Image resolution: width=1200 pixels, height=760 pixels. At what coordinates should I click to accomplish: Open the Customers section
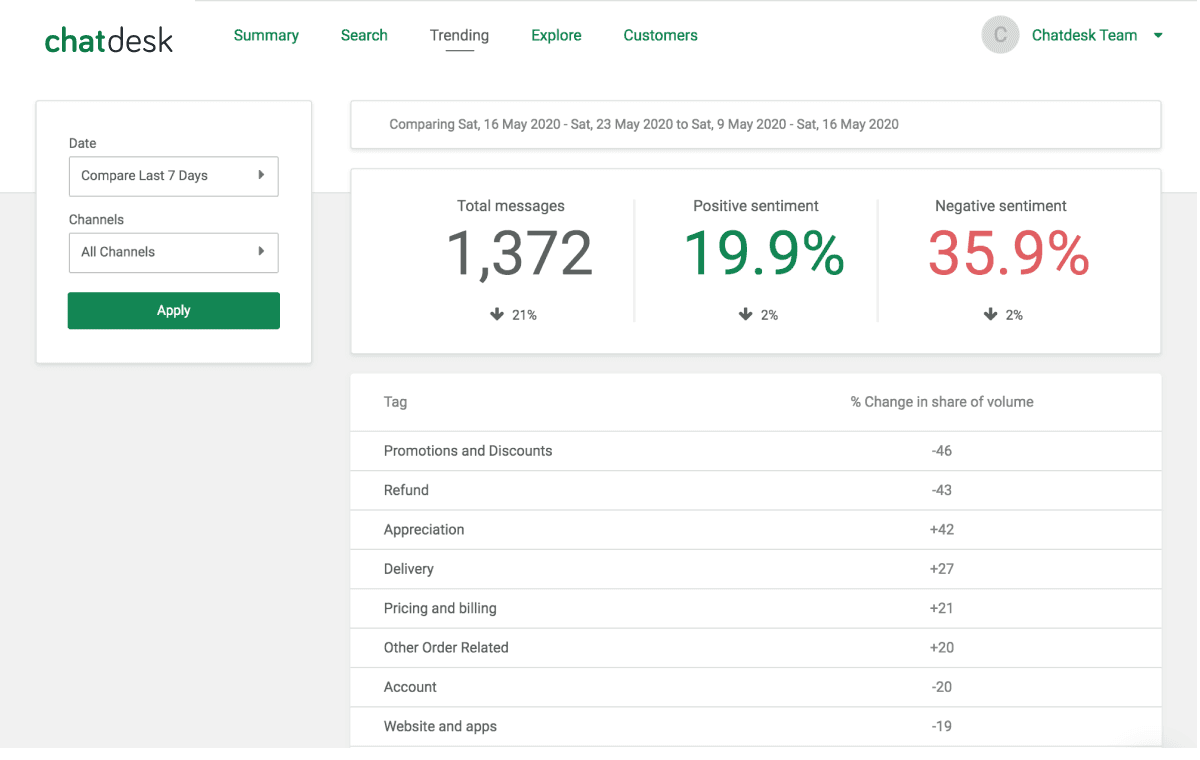point(660,35)
